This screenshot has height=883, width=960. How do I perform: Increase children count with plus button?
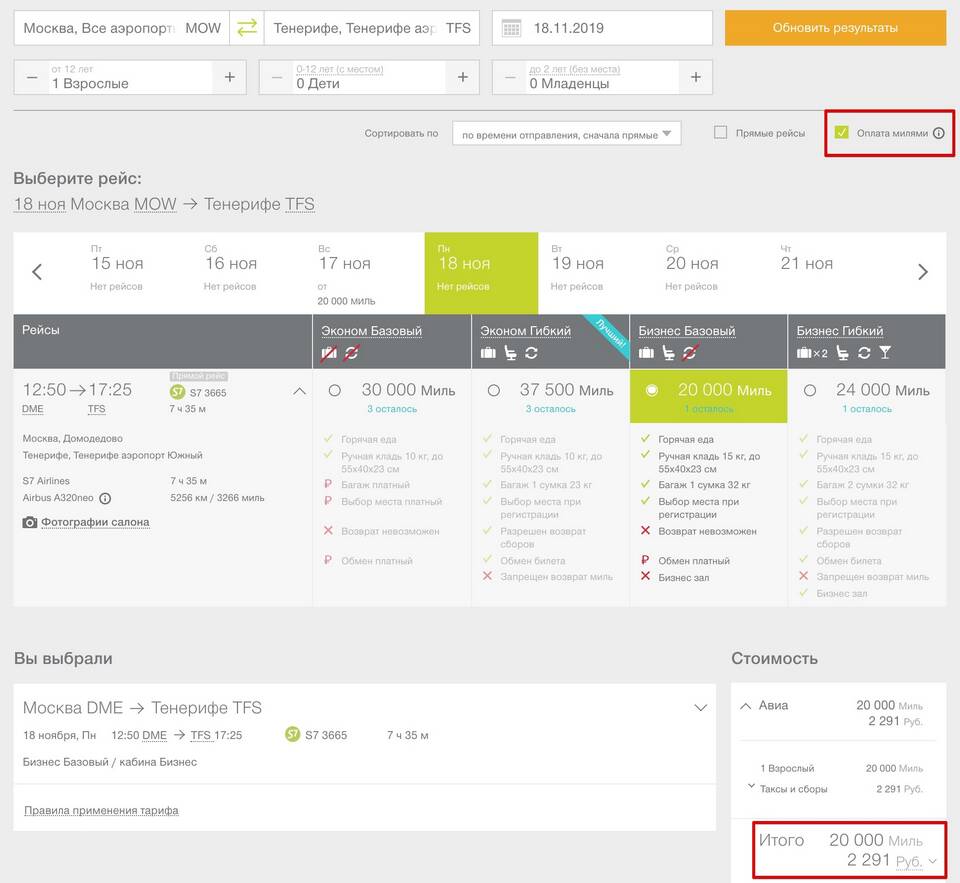click(462, 77)
